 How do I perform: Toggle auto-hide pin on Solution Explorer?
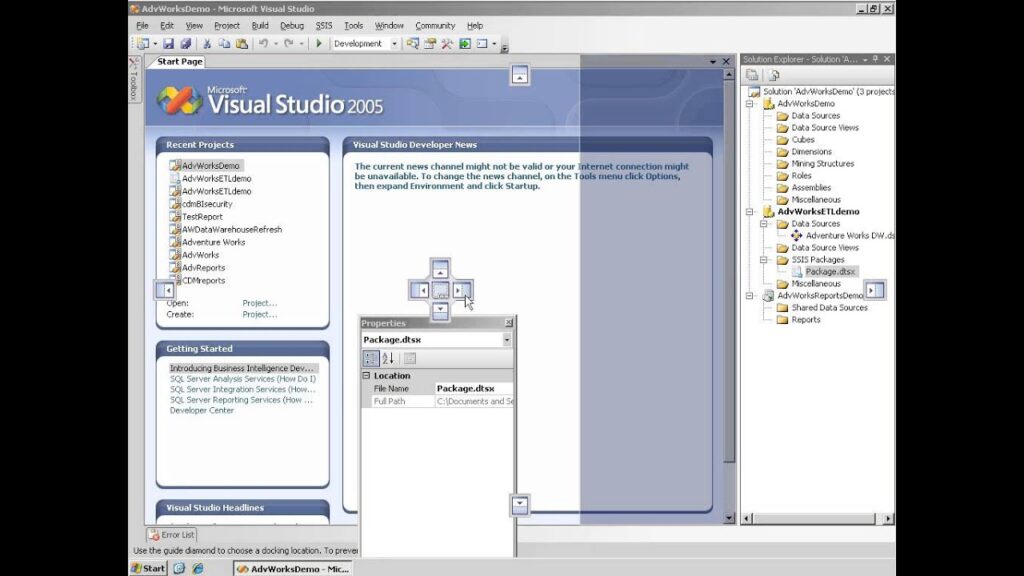coord(875,58)
